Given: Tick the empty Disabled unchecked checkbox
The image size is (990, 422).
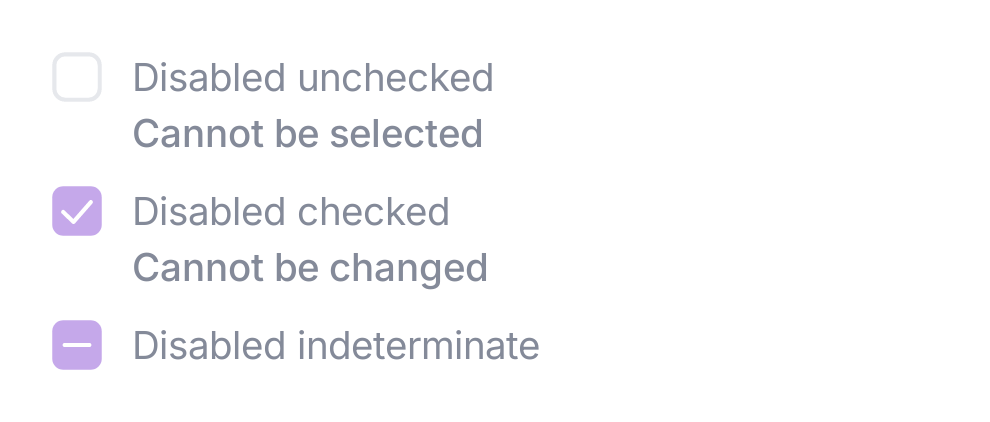Looking at the screenshot, I should [x=77, y=77].
